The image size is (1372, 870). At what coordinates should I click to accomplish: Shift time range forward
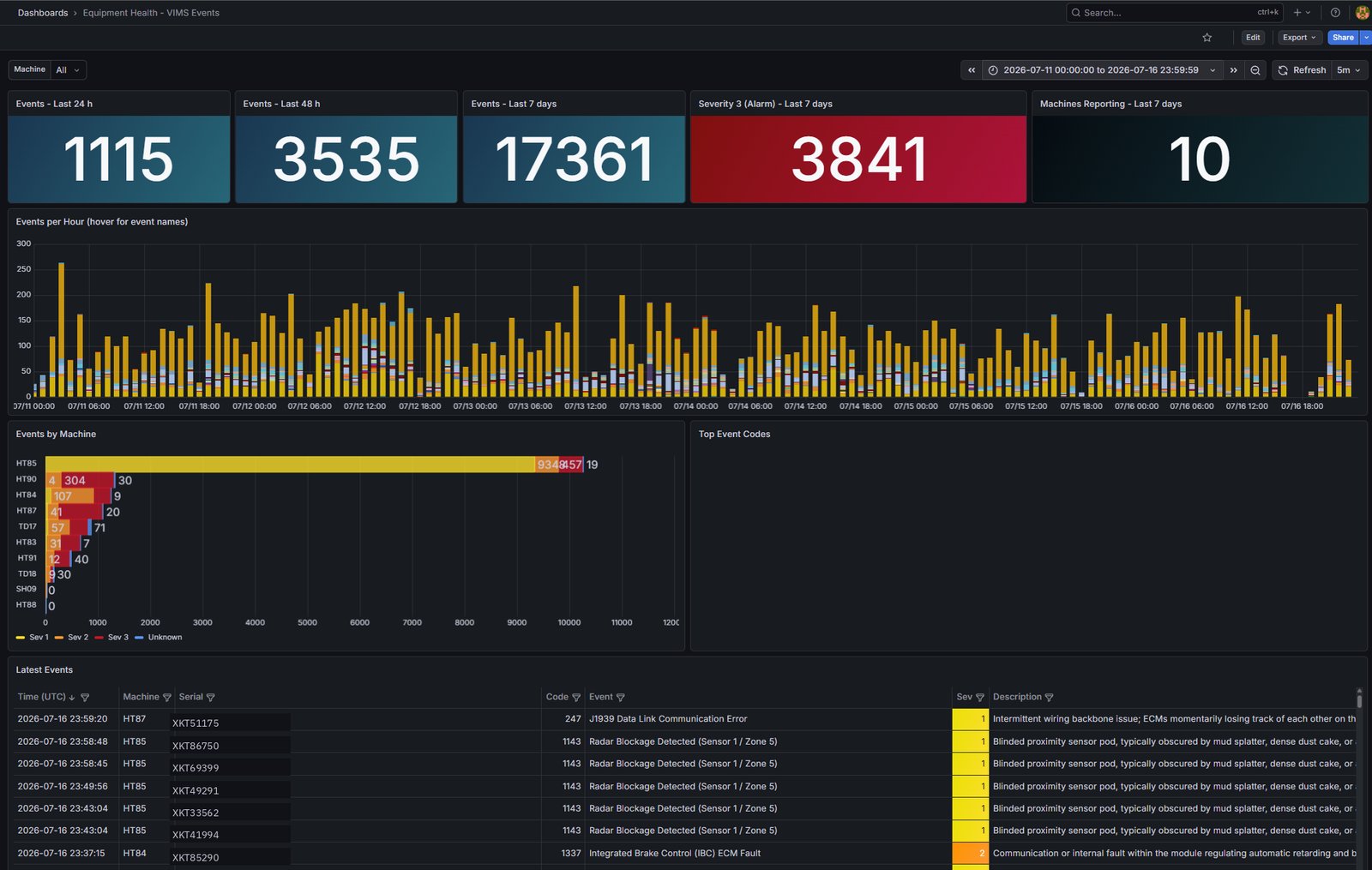coord(1234,70)
